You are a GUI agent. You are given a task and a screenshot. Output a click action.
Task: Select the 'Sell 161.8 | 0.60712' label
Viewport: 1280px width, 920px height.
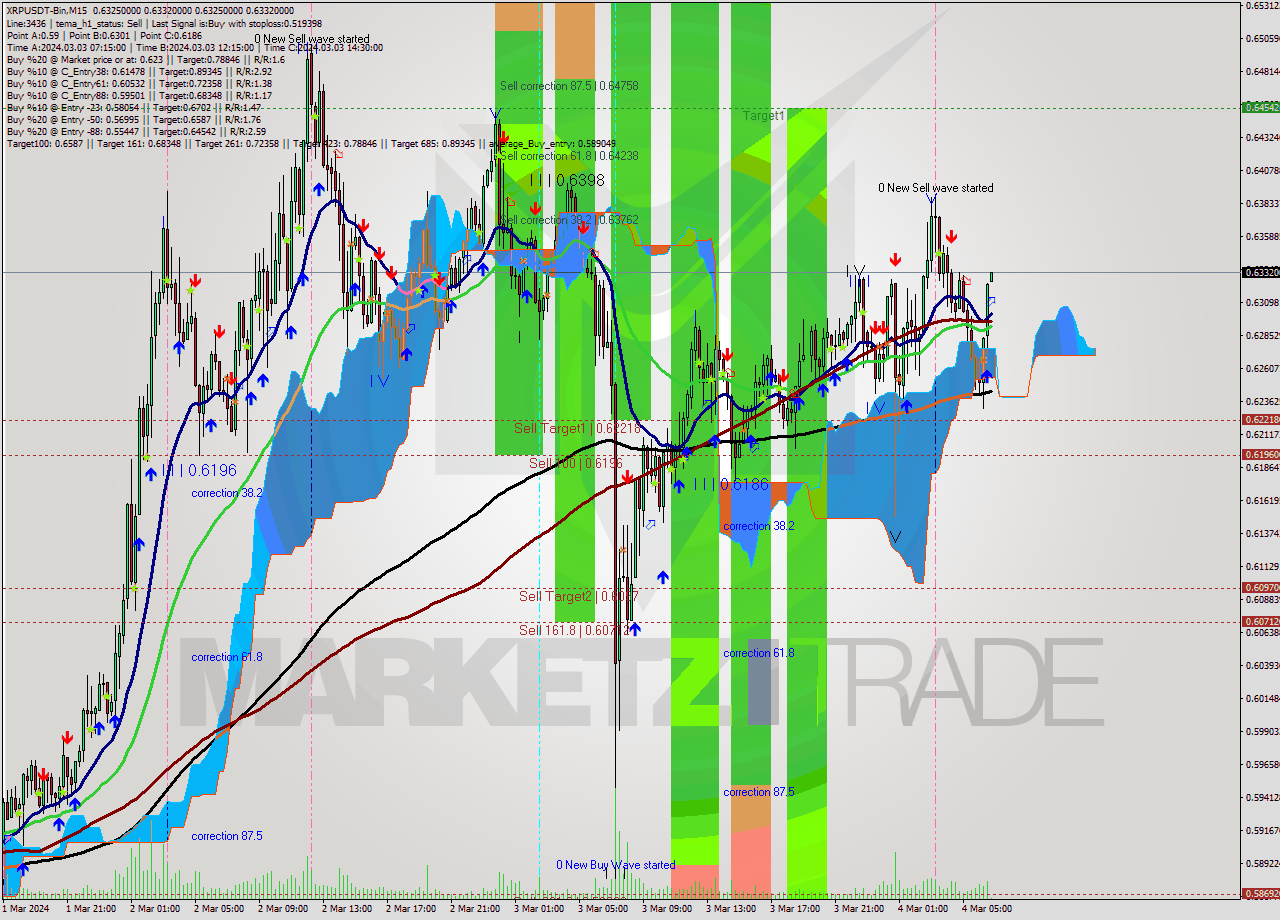click(x=575, y=630)
